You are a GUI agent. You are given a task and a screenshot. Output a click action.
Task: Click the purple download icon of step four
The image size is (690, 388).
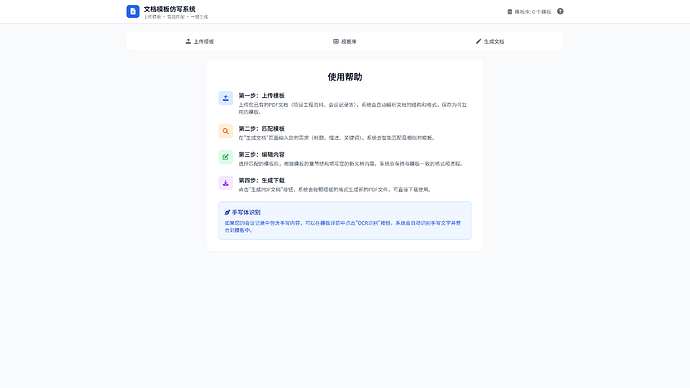click(226, 183)
